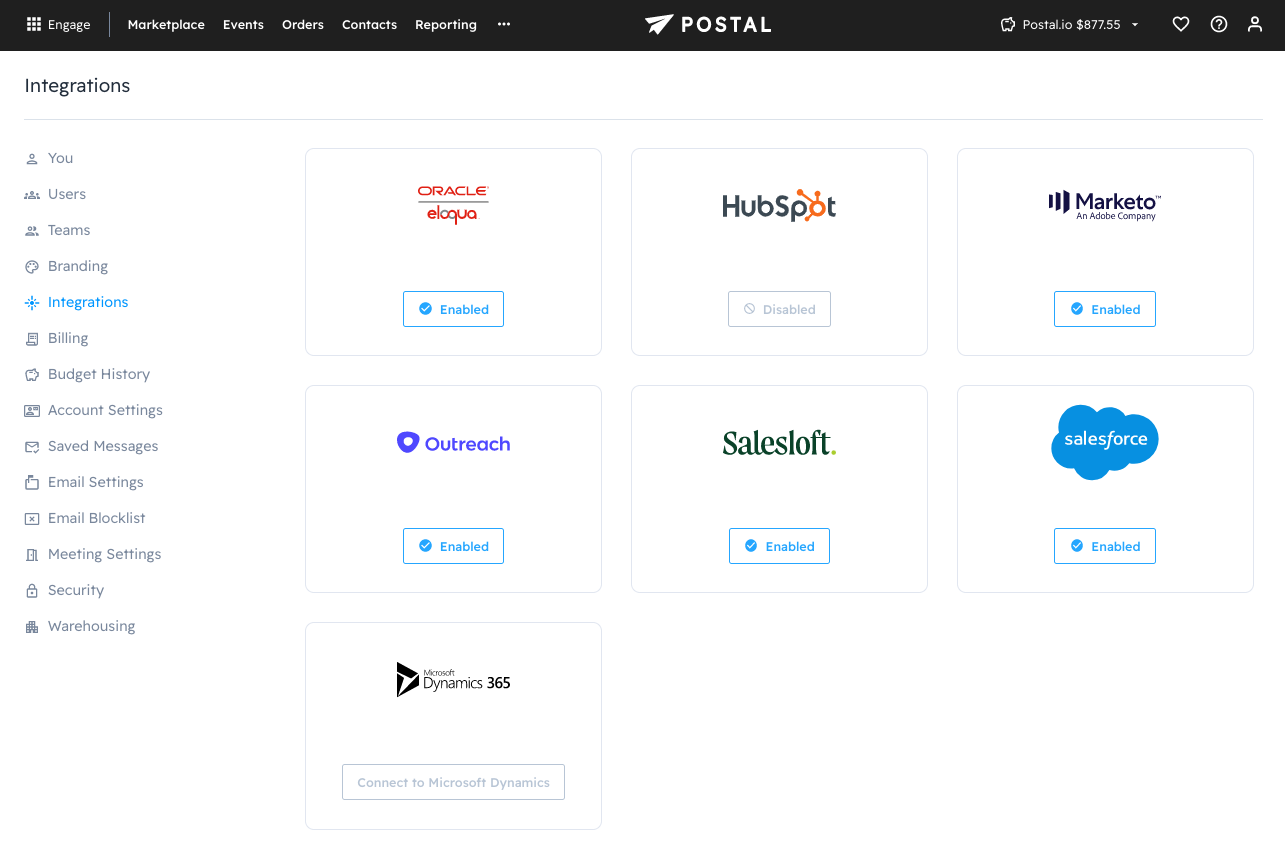Click the heart favorites icon
The height and width of the screenshot is (846, 1285).
[x=1181, y=25]
